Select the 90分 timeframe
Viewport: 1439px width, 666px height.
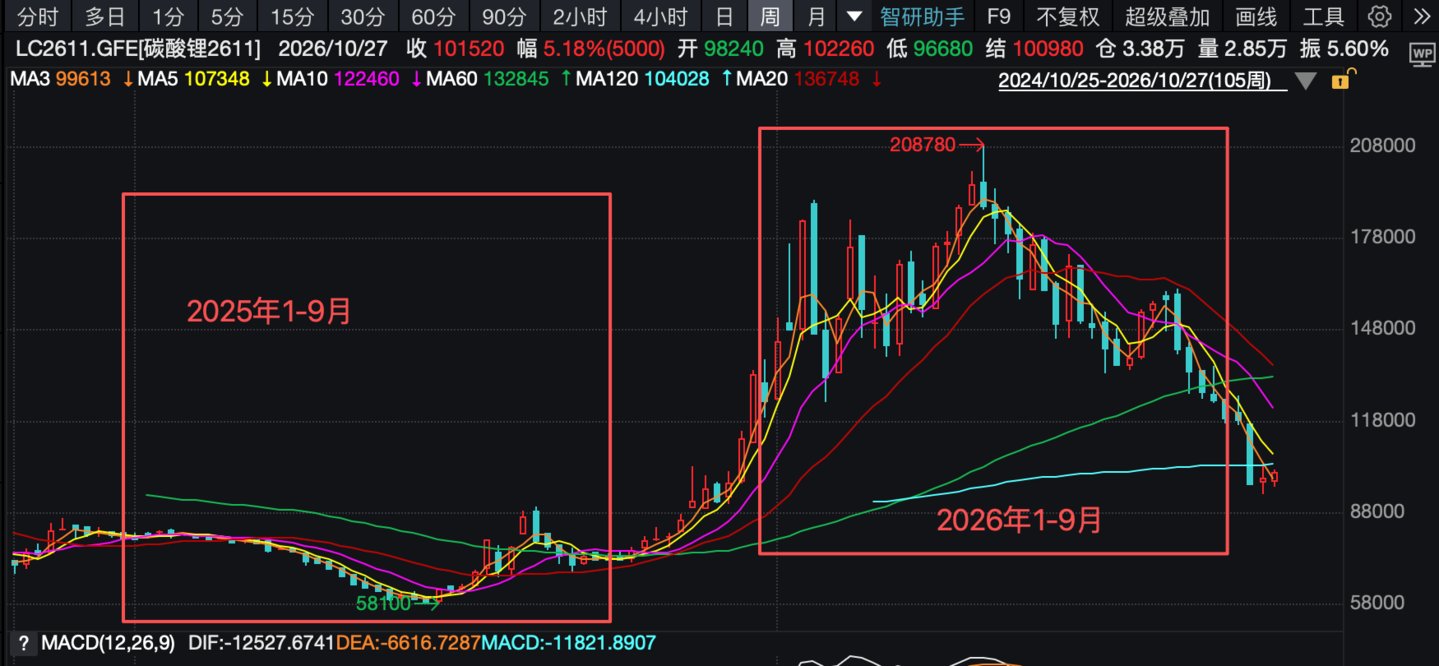click(504, 17)
